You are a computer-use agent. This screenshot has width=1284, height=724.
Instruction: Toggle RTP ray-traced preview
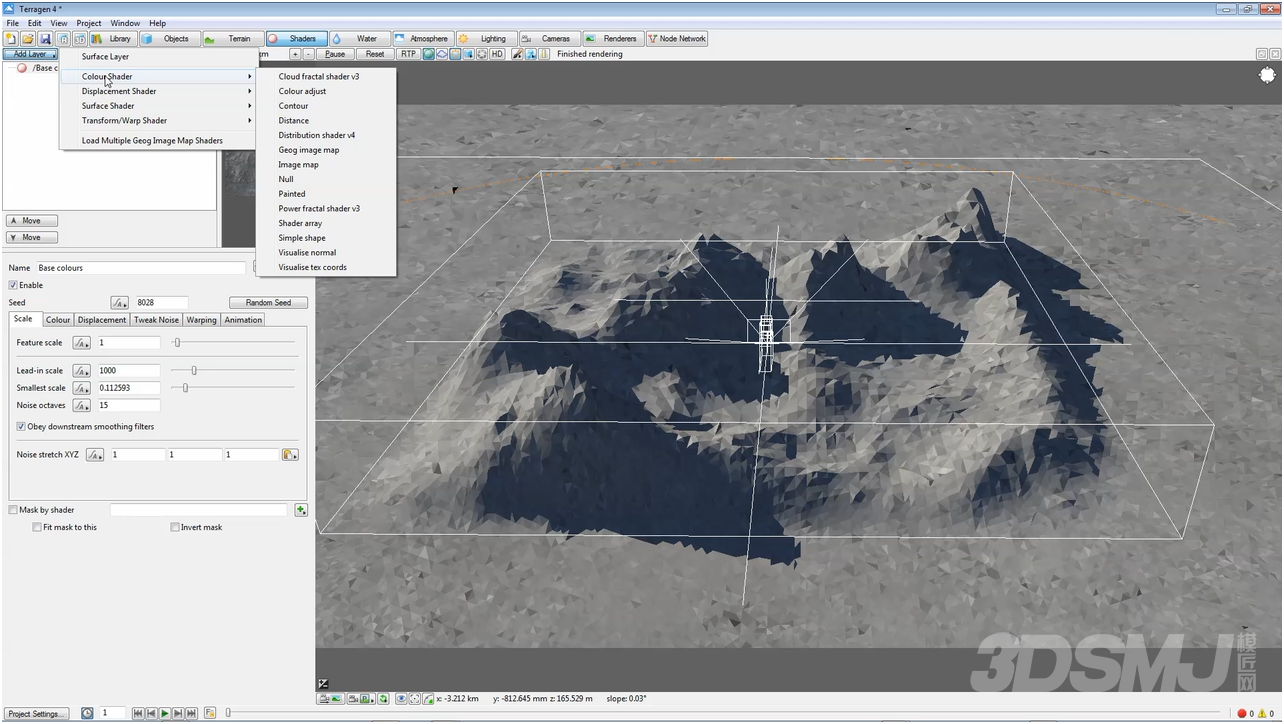coord(408,54)
